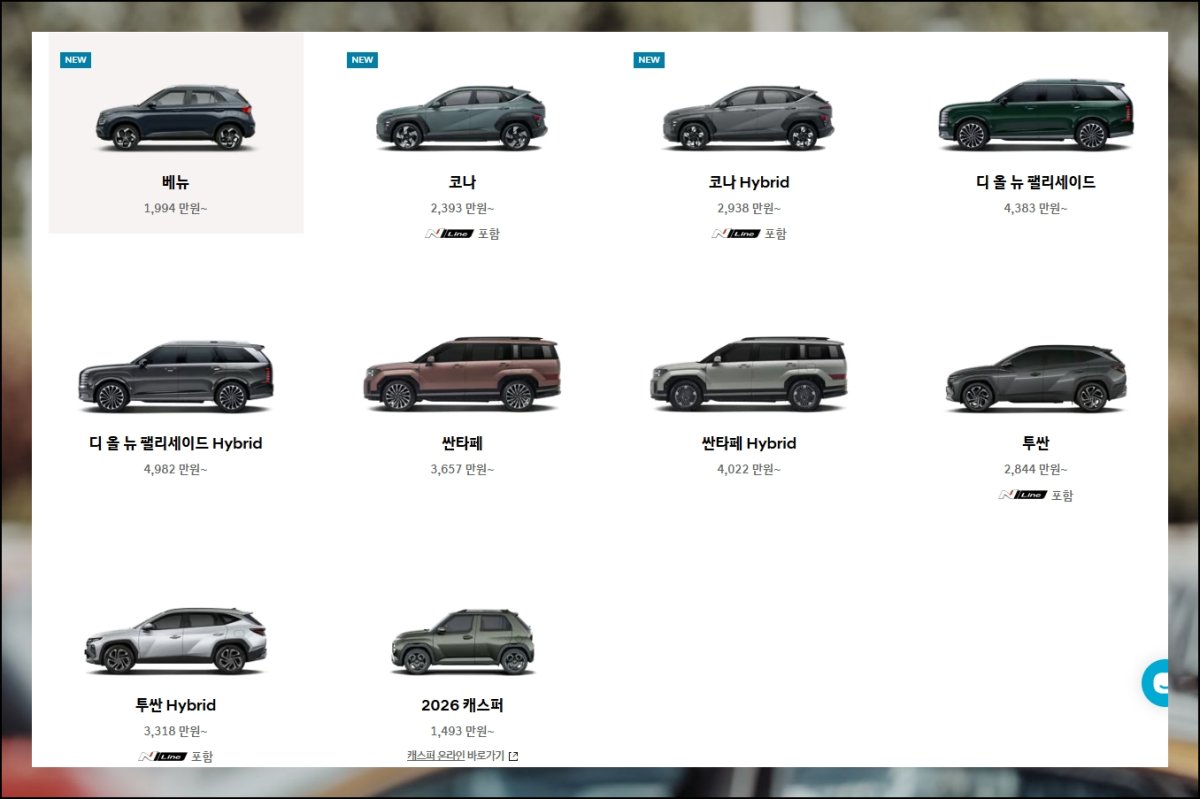1200x799 pixels.
Task: Click 포함 text under 투싼 Hybrid price
Action: click(x=202, y=757)
